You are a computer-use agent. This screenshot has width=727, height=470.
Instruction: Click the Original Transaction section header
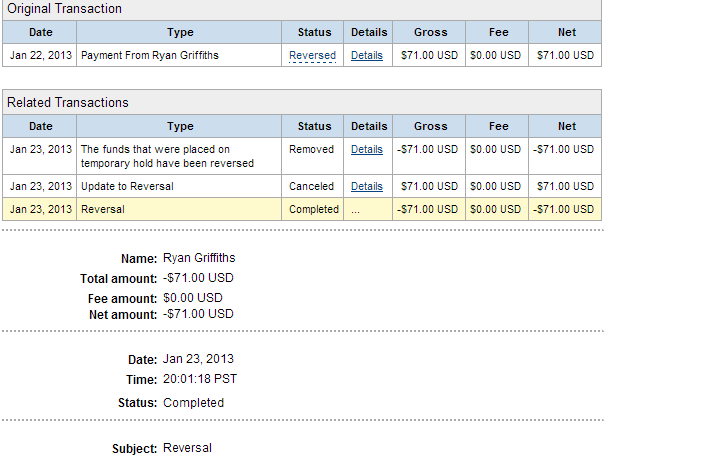[x=302, y=9]
